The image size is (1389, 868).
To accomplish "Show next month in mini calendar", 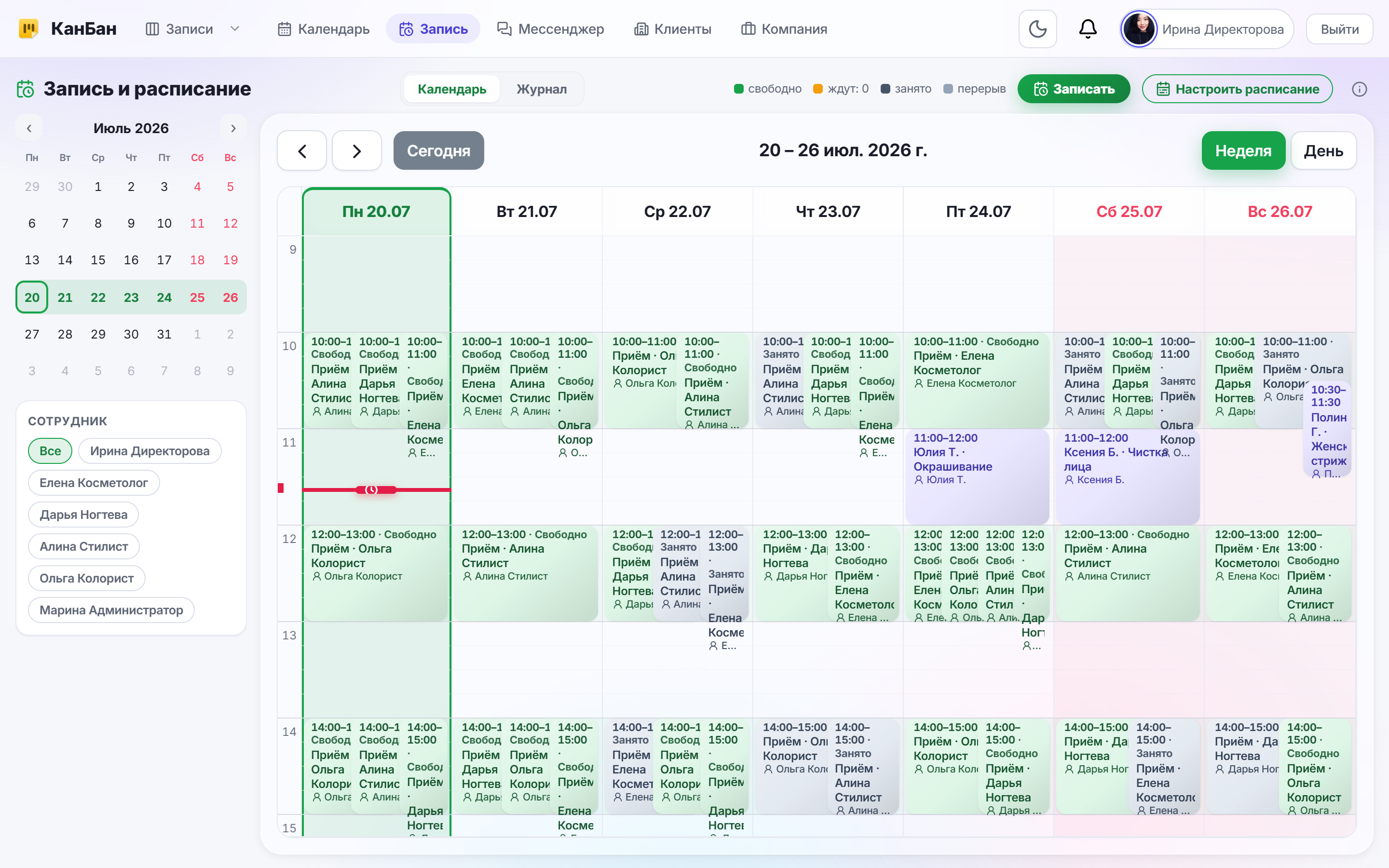I will (233, 128).
